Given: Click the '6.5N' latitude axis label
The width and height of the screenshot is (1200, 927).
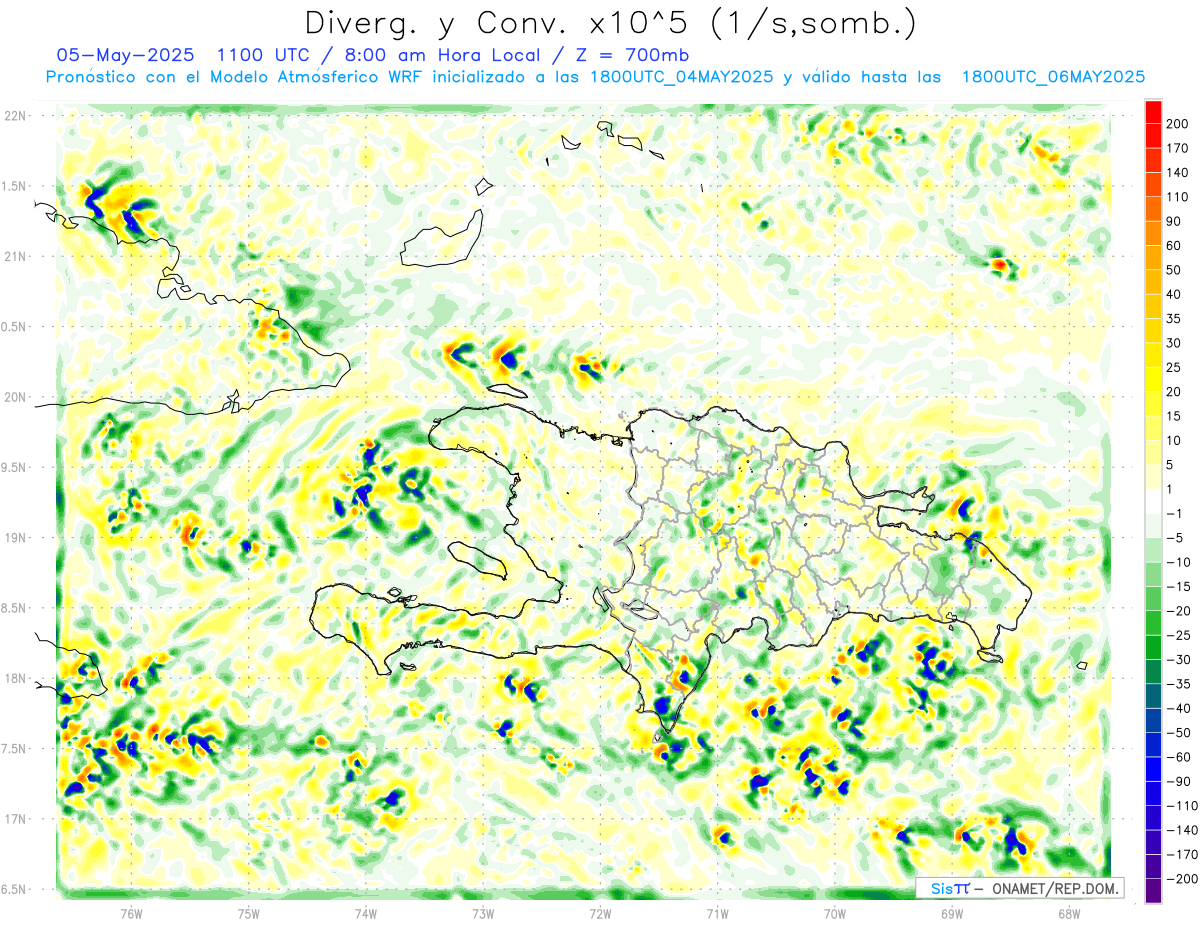Looking at the screenshot, I should pyautogui.click(x=14, y=890).
